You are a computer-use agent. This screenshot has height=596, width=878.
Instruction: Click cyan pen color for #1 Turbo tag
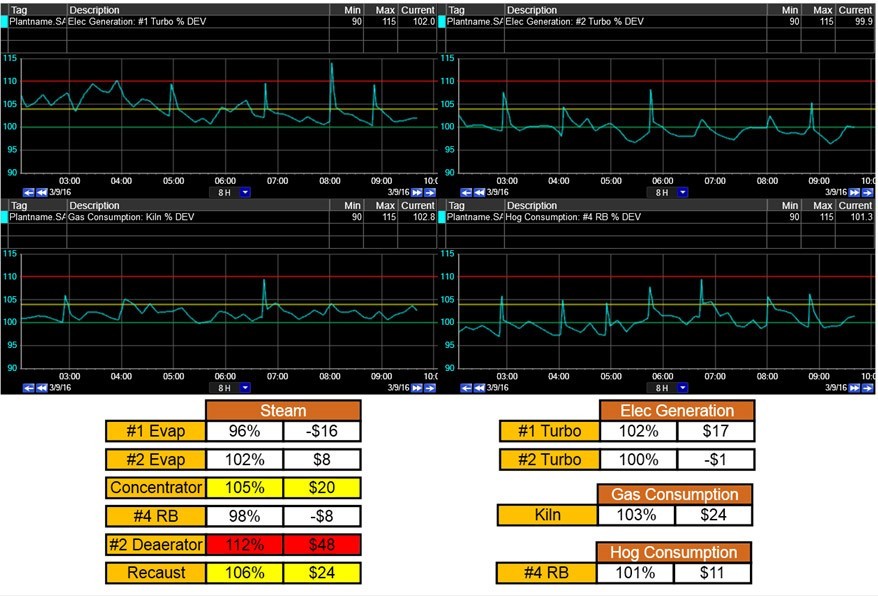4,21
